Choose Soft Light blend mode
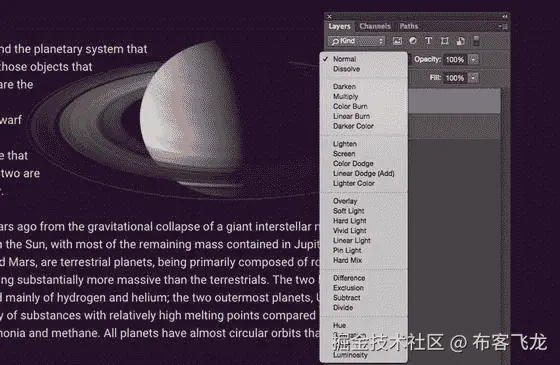560x365 pixels. point(364,211)
